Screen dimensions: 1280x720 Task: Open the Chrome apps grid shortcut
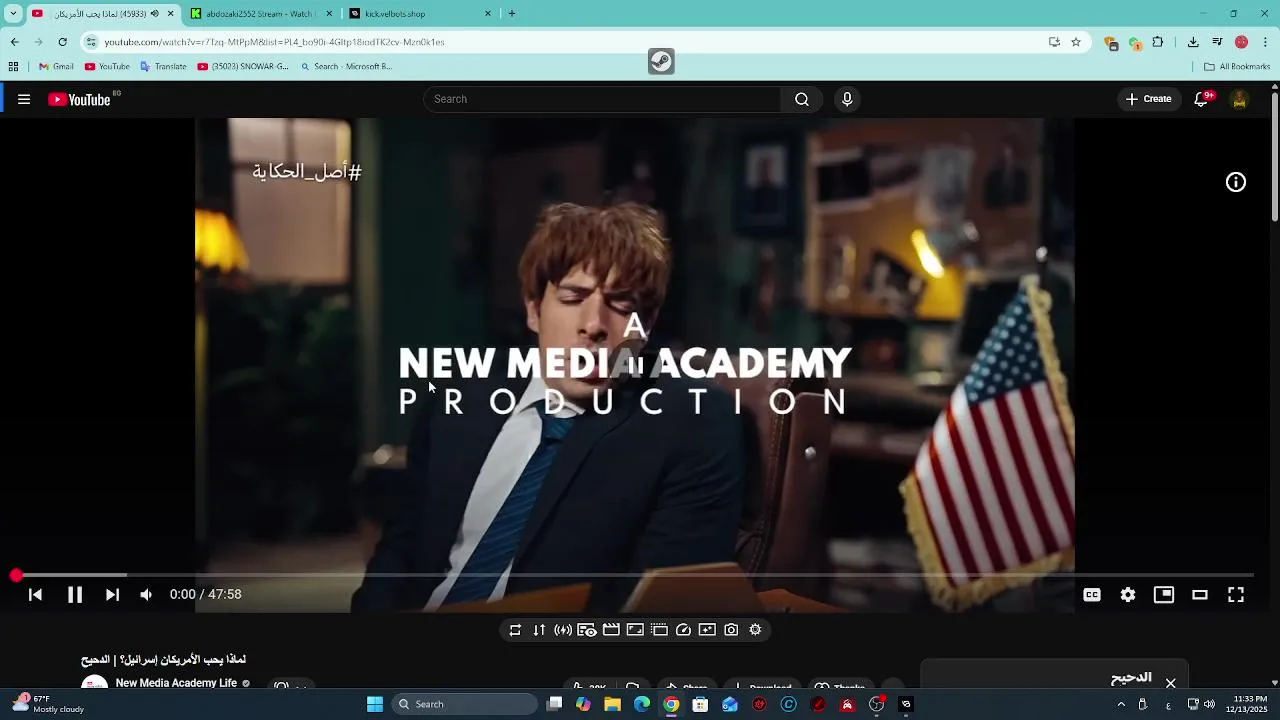[13, 67]
